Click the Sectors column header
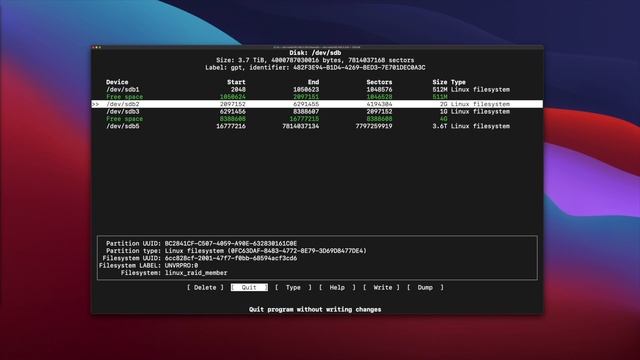The image size is (640, 360). tap(379, 82)
